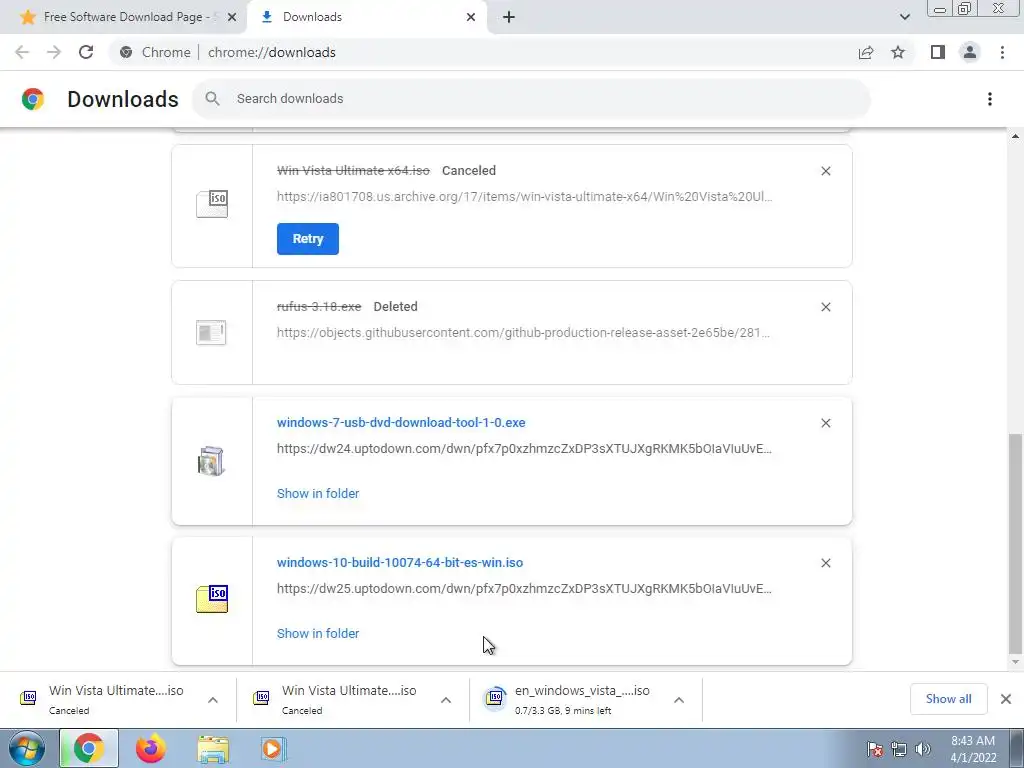Open the share page icon in address bar
The width and height of the screenshot is (1024, 768).
866,52
